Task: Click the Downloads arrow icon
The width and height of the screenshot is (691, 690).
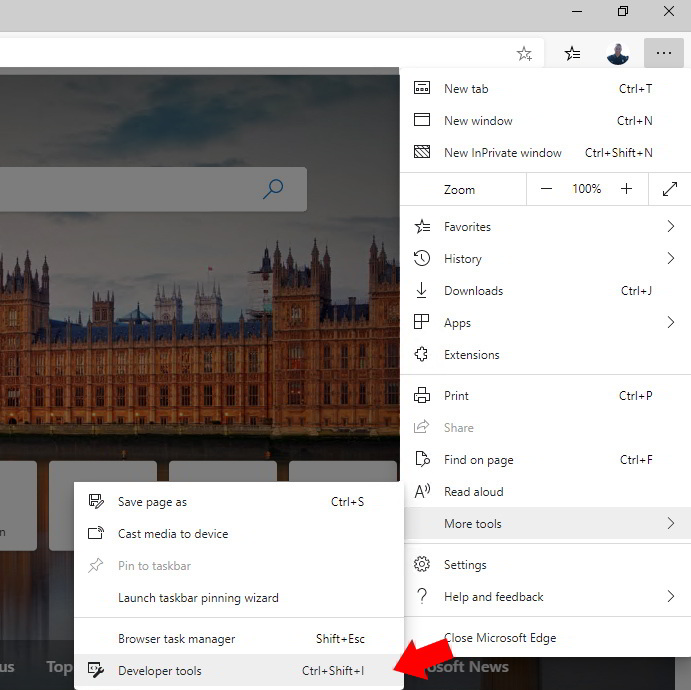Action: pyautogui.click(x=421, y=290)
